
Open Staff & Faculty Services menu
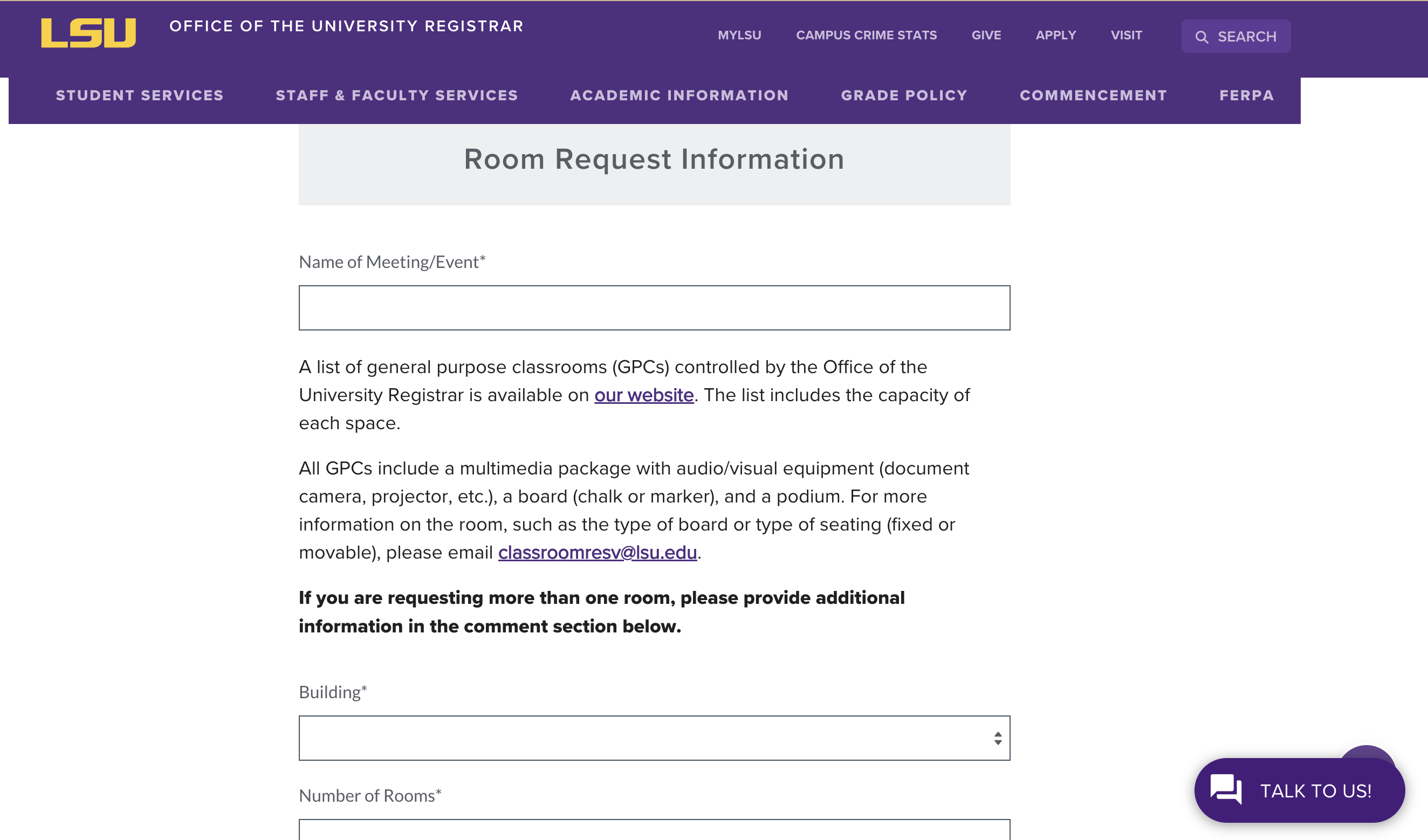point(397,95)
